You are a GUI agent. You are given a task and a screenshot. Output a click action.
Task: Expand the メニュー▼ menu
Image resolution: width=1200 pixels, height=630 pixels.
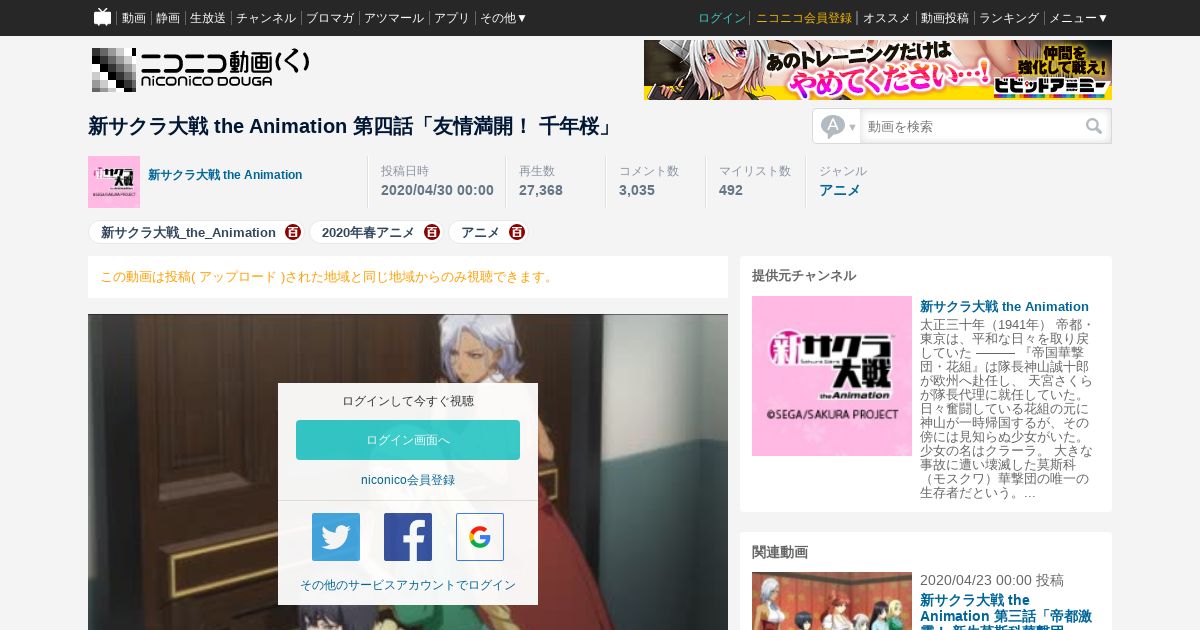point(1078,18)
